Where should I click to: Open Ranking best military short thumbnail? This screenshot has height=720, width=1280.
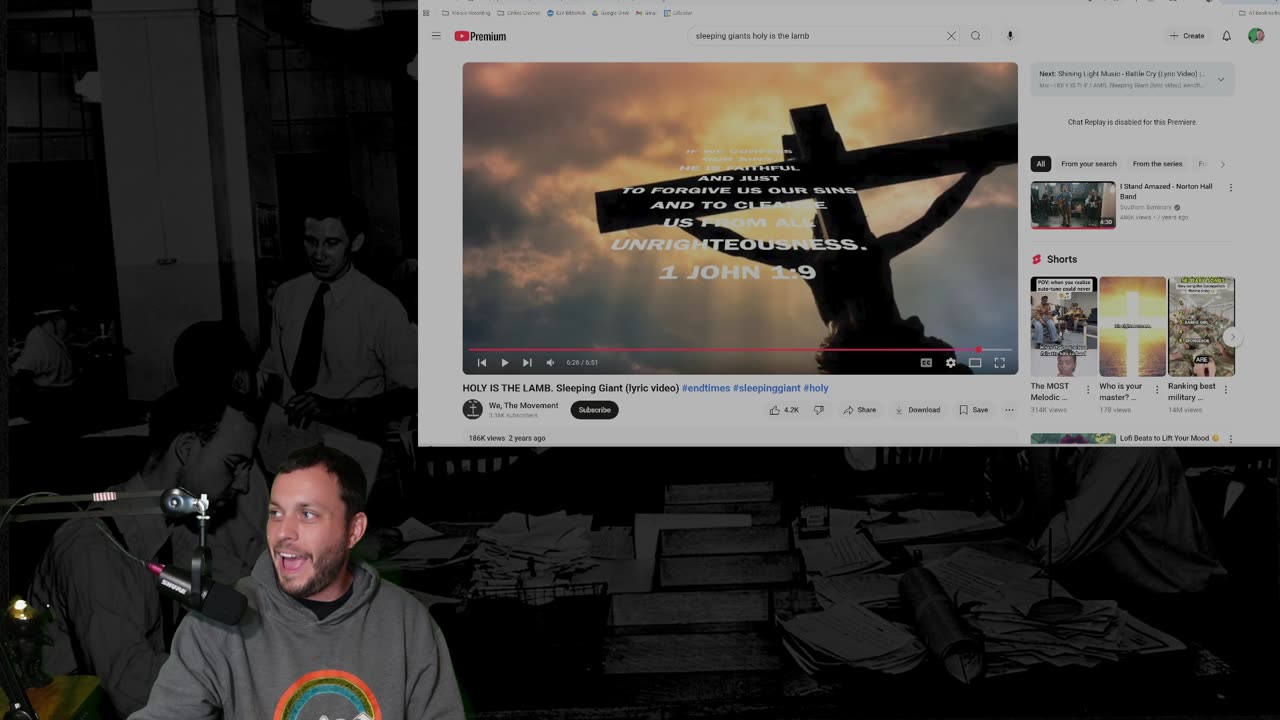[x=1201, y=326]
